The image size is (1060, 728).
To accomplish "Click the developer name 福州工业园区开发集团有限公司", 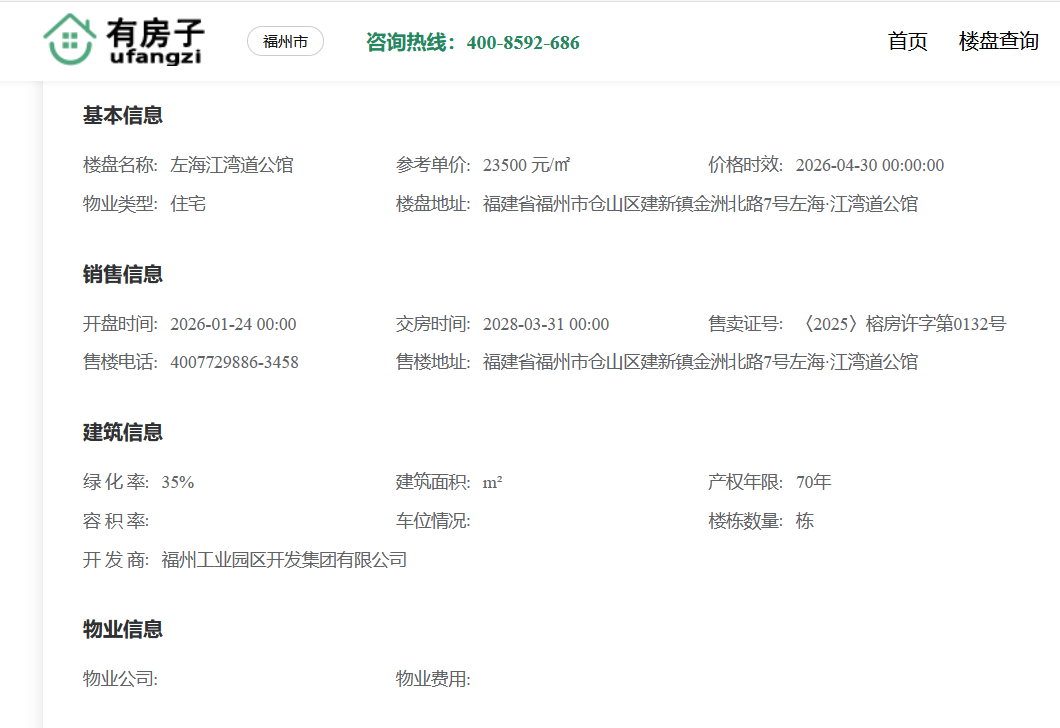I will 284,560.
